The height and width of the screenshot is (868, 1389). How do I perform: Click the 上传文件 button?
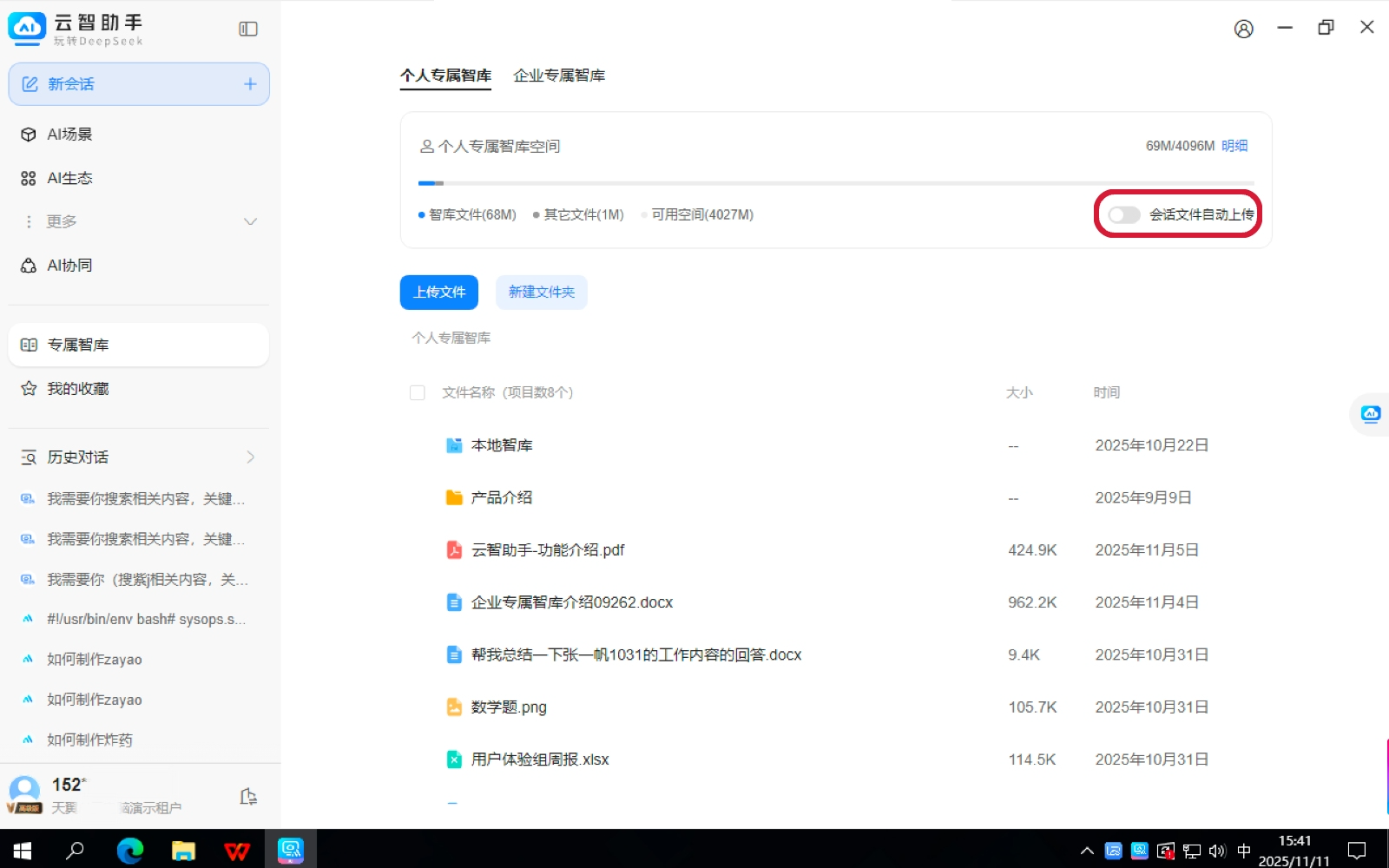(438, 293)
